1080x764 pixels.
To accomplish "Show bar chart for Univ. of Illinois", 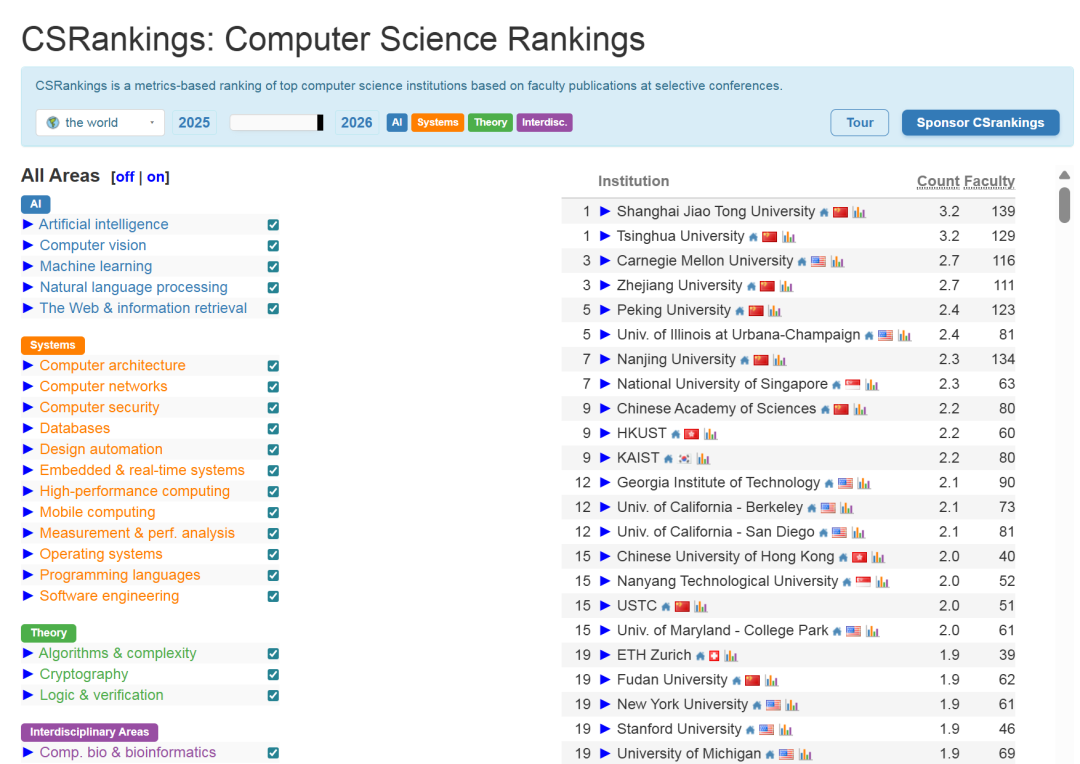I will pos(904,335).
